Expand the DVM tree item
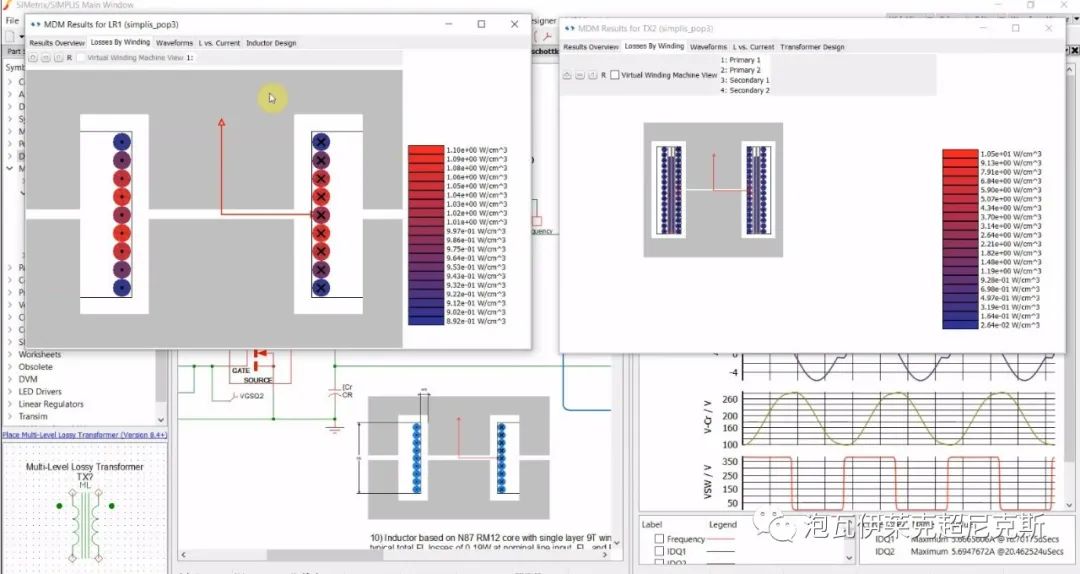 point(10,380)
